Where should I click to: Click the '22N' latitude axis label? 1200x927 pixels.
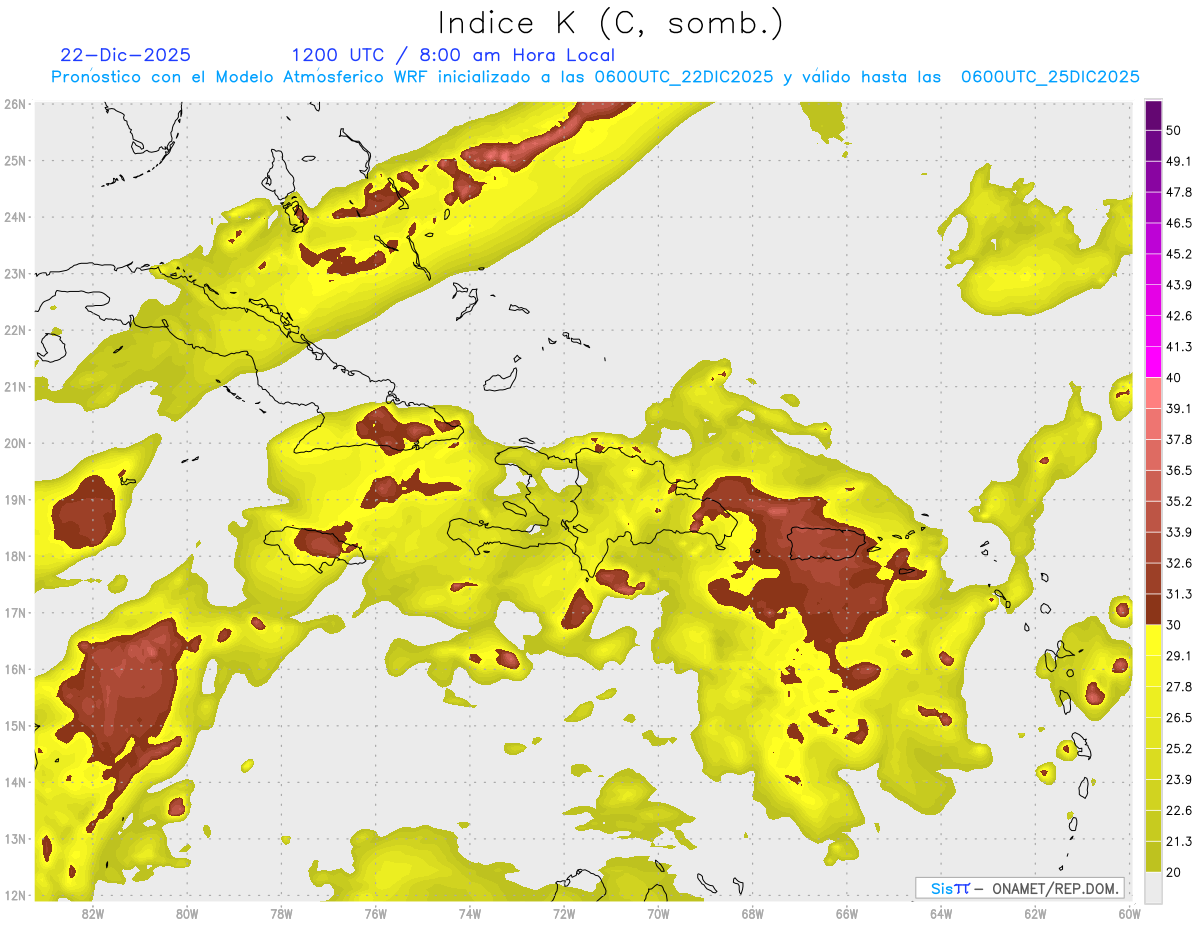pos(14,330)
